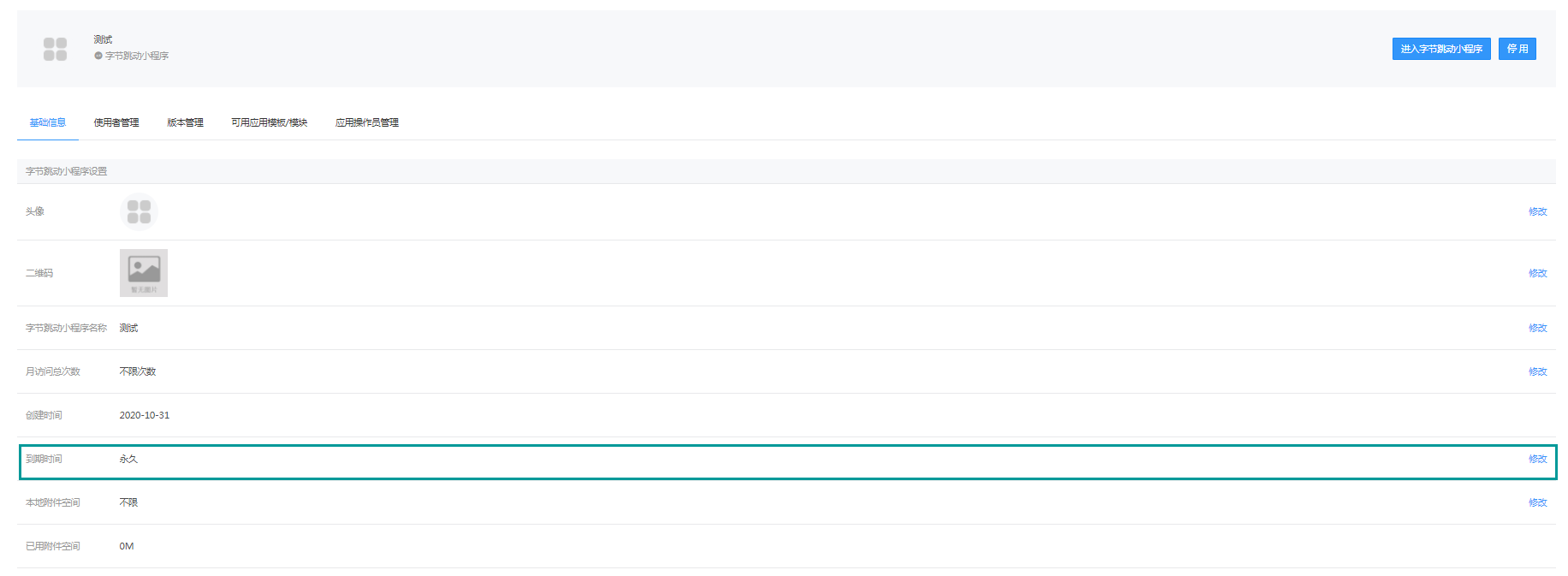Open 进入字节跳动小程序 button
The height and width of the screenshot is (576, 1568).
coord(1441,49)
